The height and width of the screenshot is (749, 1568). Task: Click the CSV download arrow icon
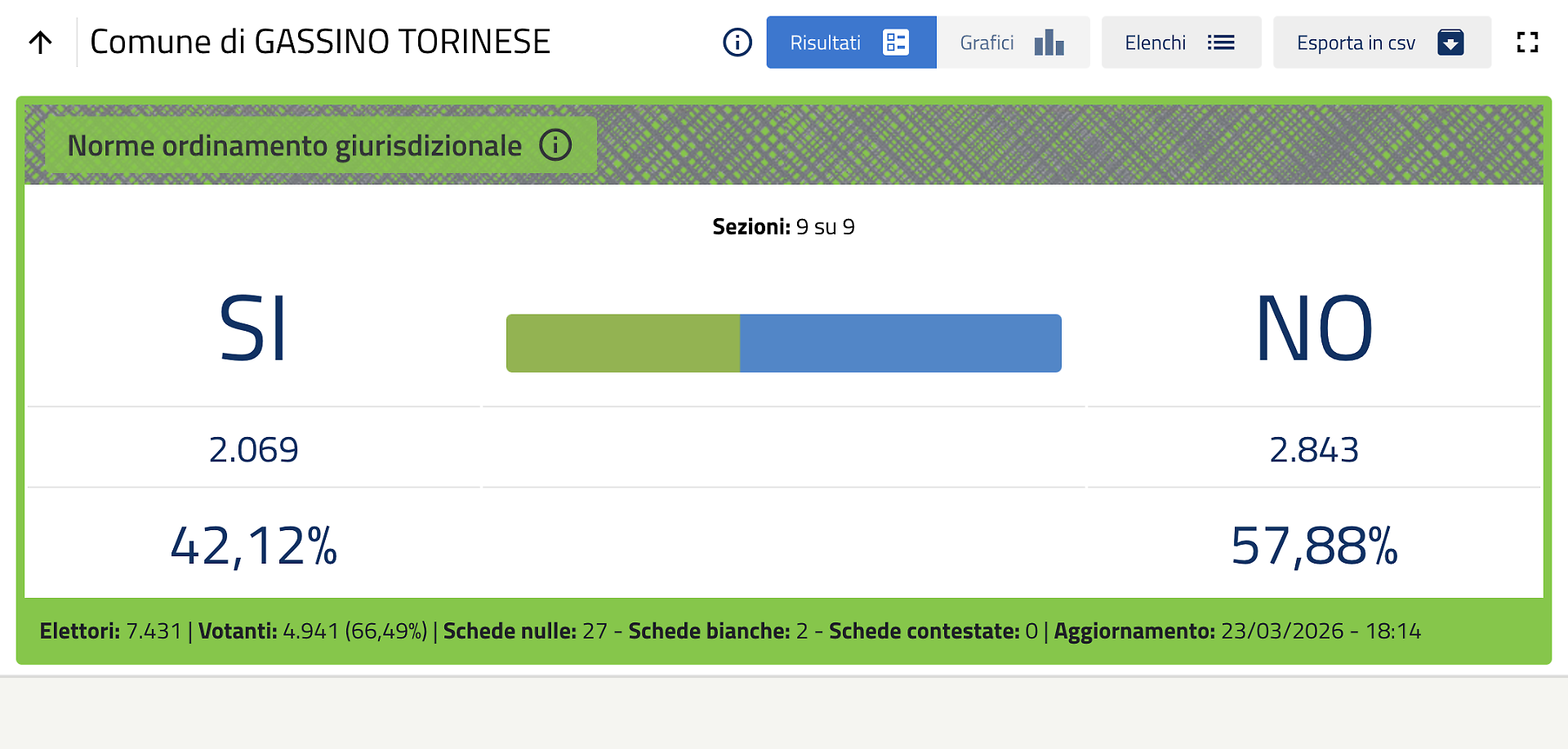click(x=1450, y=42)
